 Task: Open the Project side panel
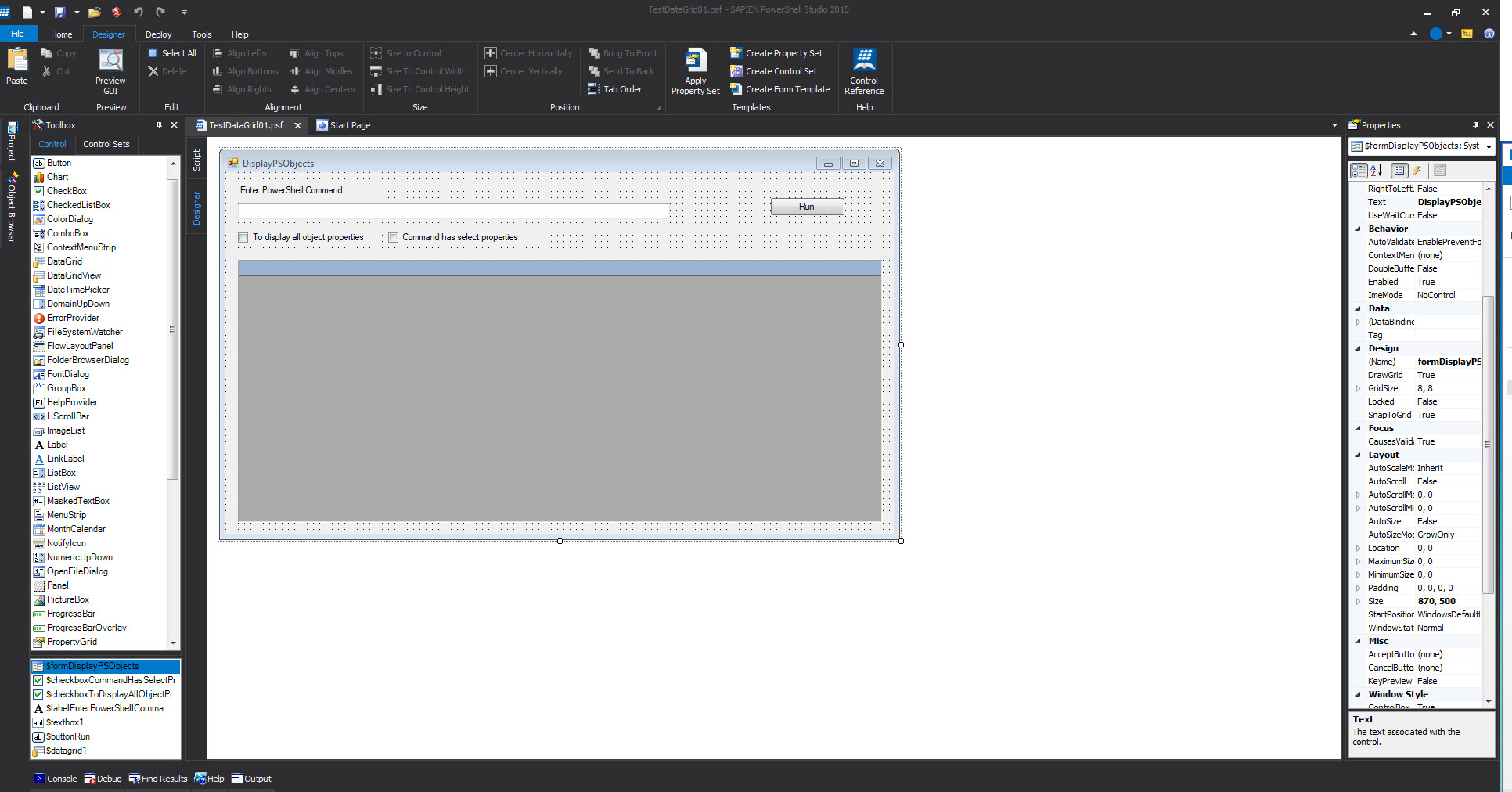coord(12,142)
